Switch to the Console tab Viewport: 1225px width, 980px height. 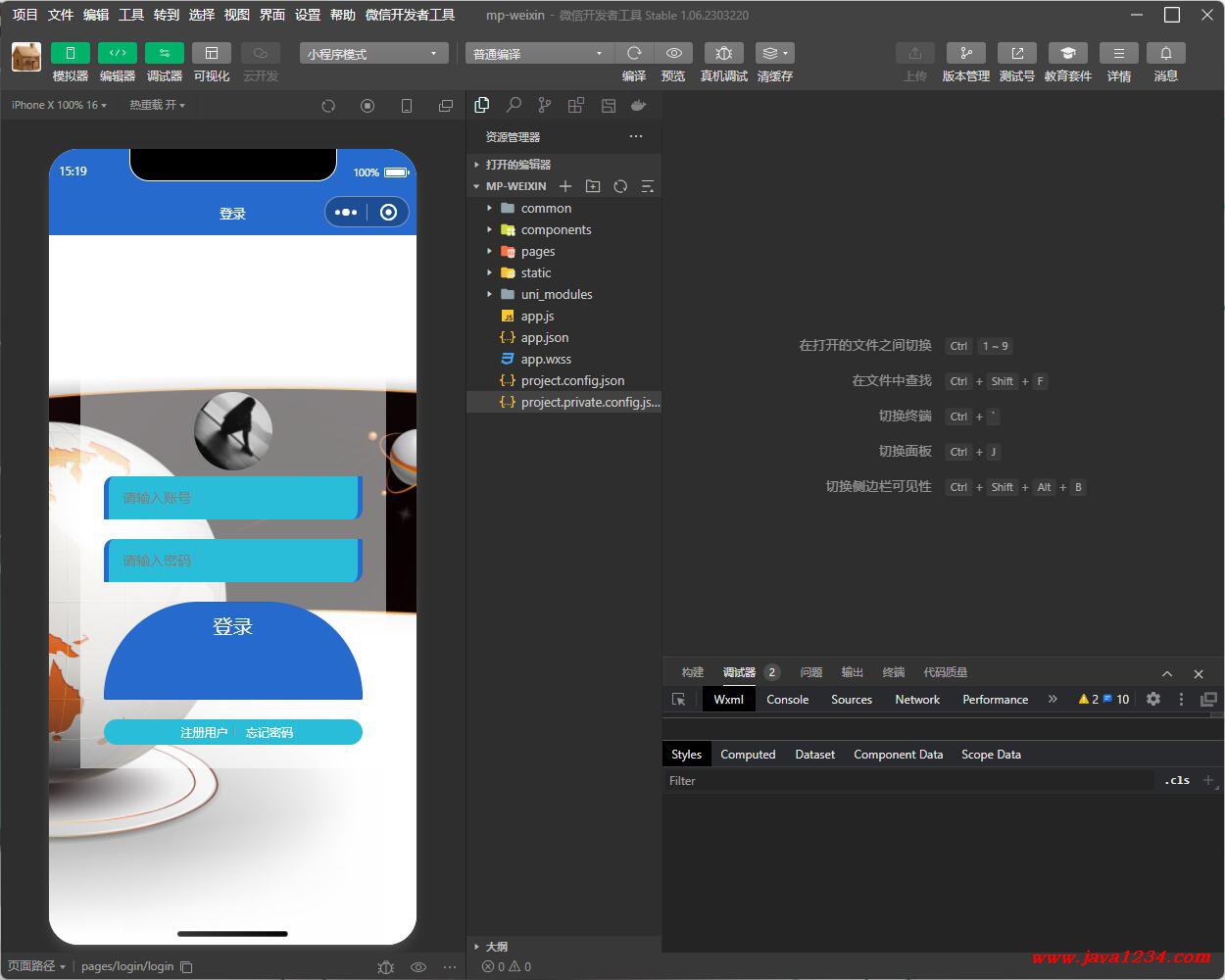click(x=787, y=700)
